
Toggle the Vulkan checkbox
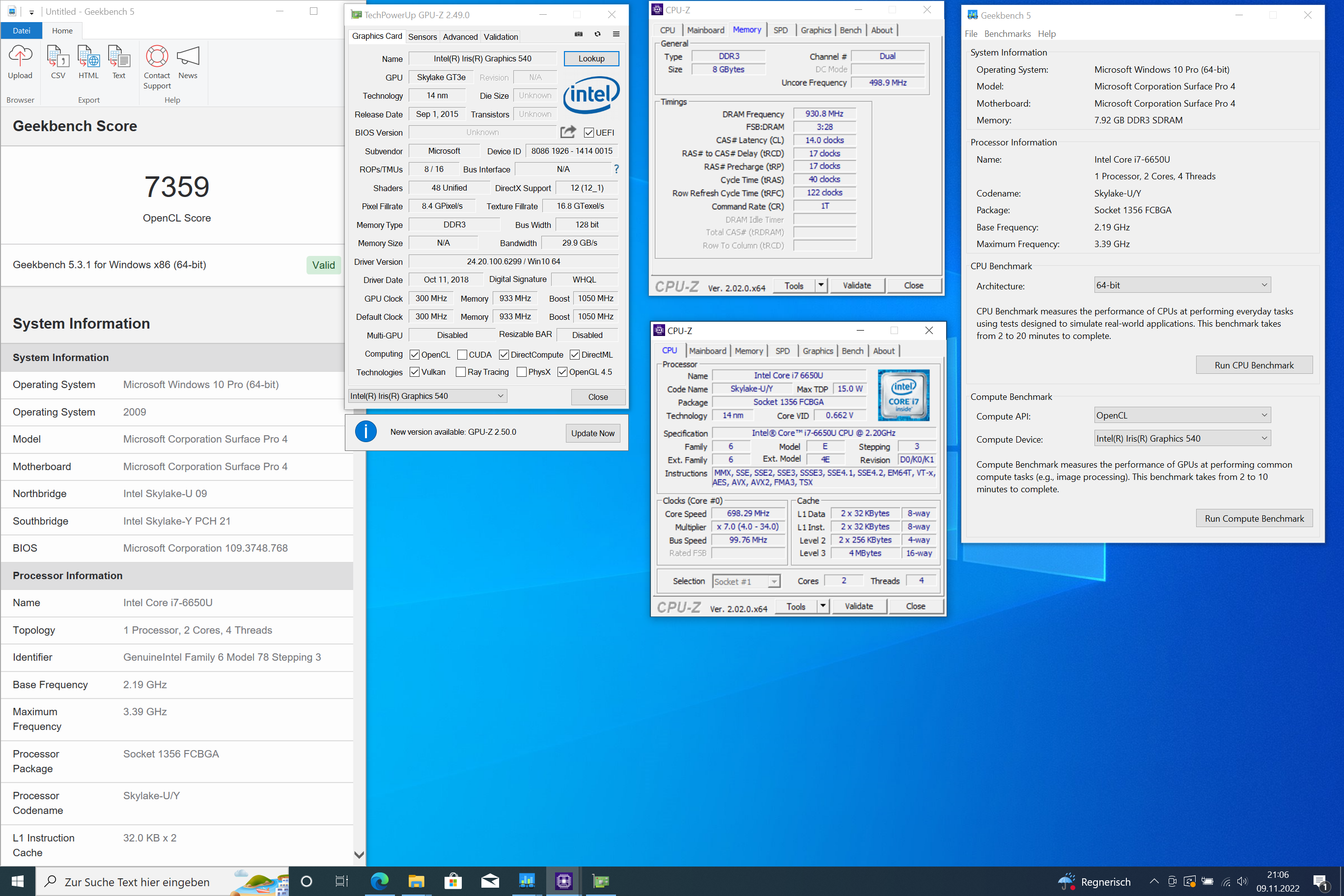coord(414,372)
